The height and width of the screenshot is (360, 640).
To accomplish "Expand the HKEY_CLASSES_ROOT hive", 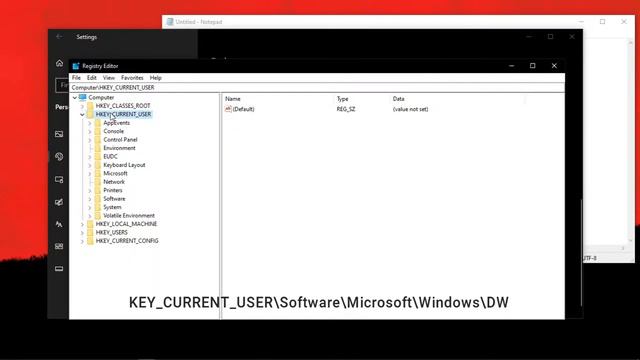I will click(x=82, y=106).
